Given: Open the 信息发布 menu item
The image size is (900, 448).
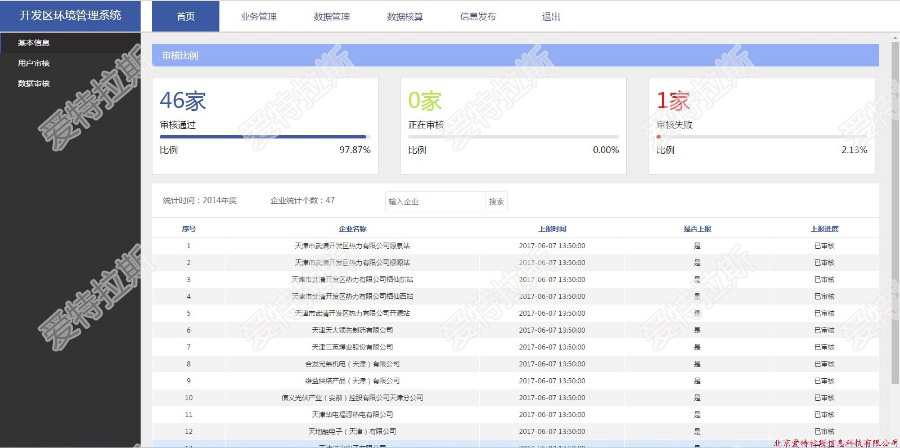Looking at the screenshot, I should point(477,17).
